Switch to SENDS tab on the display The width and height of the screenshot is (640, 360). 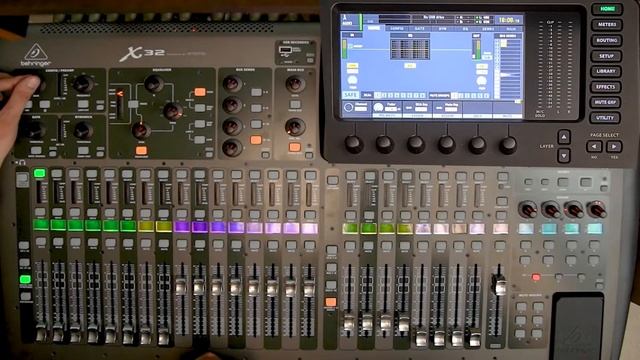488,29
